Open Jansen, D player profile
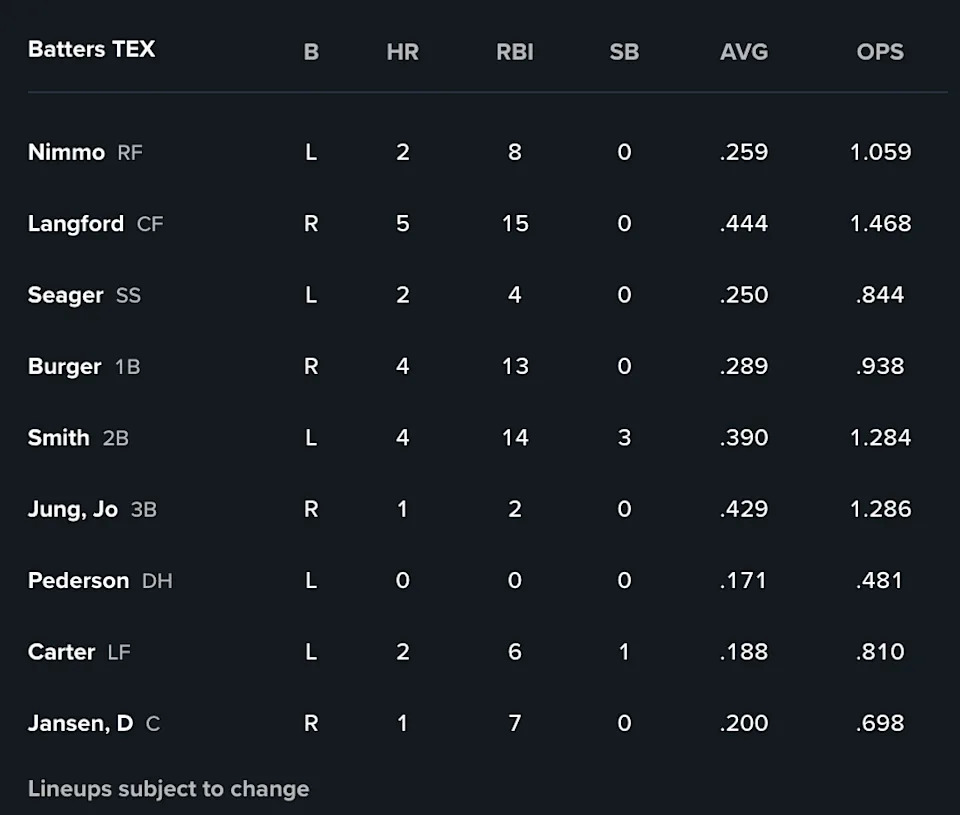The image size is (960, 815). pyautogui.click(x=80, y=723)
